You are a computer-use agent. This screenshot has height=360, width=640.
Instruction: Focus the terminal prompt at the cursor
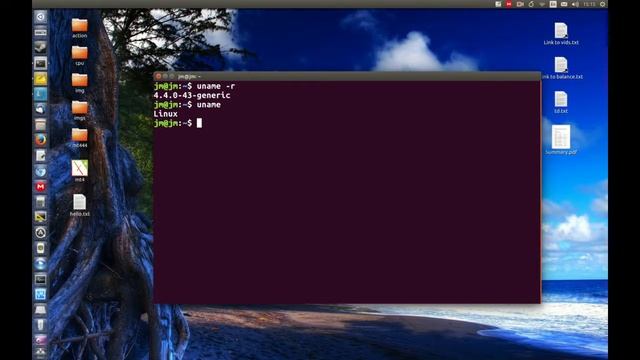click(199, 123)
